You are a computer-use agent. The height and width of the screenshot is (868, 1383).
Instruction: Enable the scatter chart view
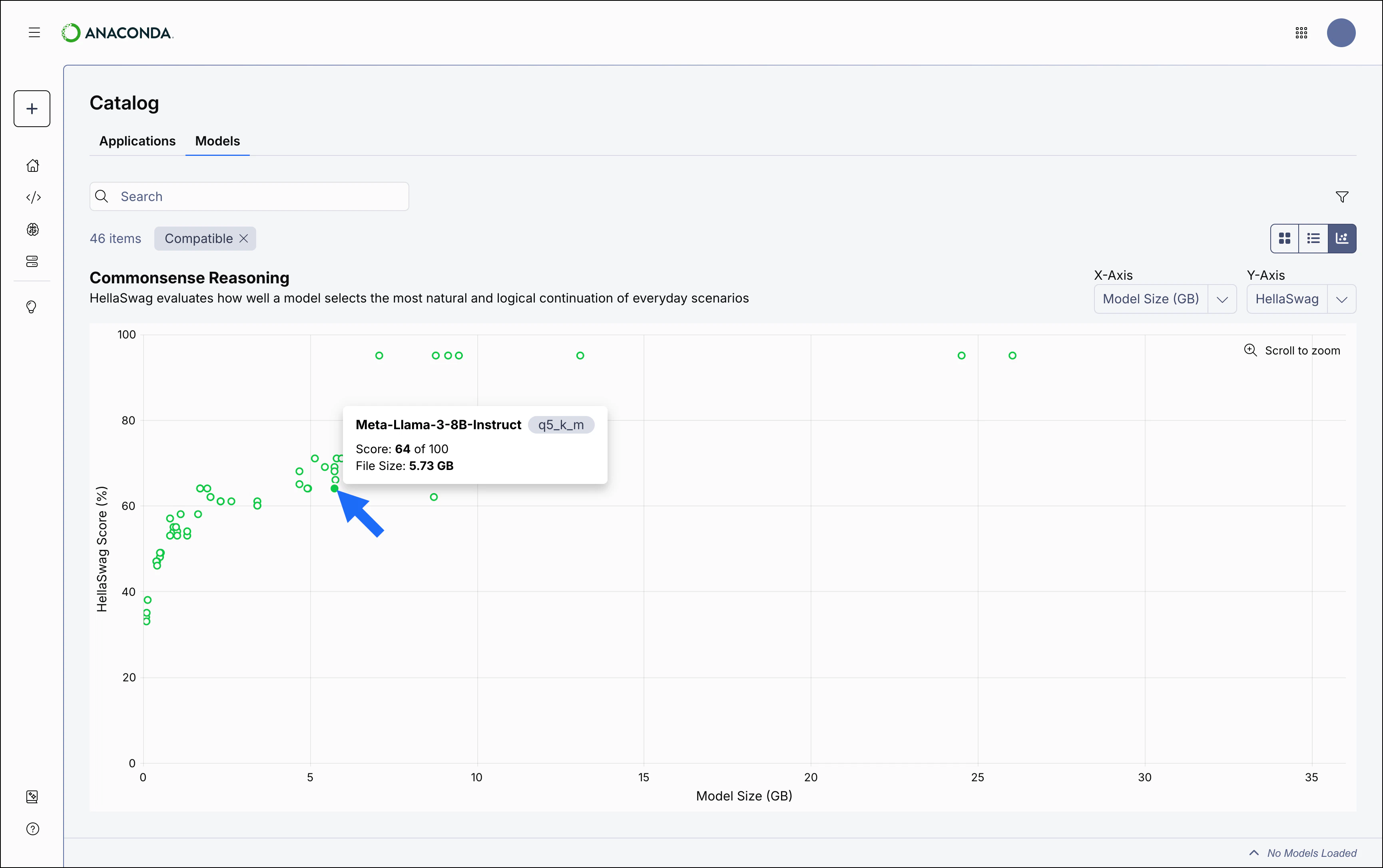(1342, 238)
